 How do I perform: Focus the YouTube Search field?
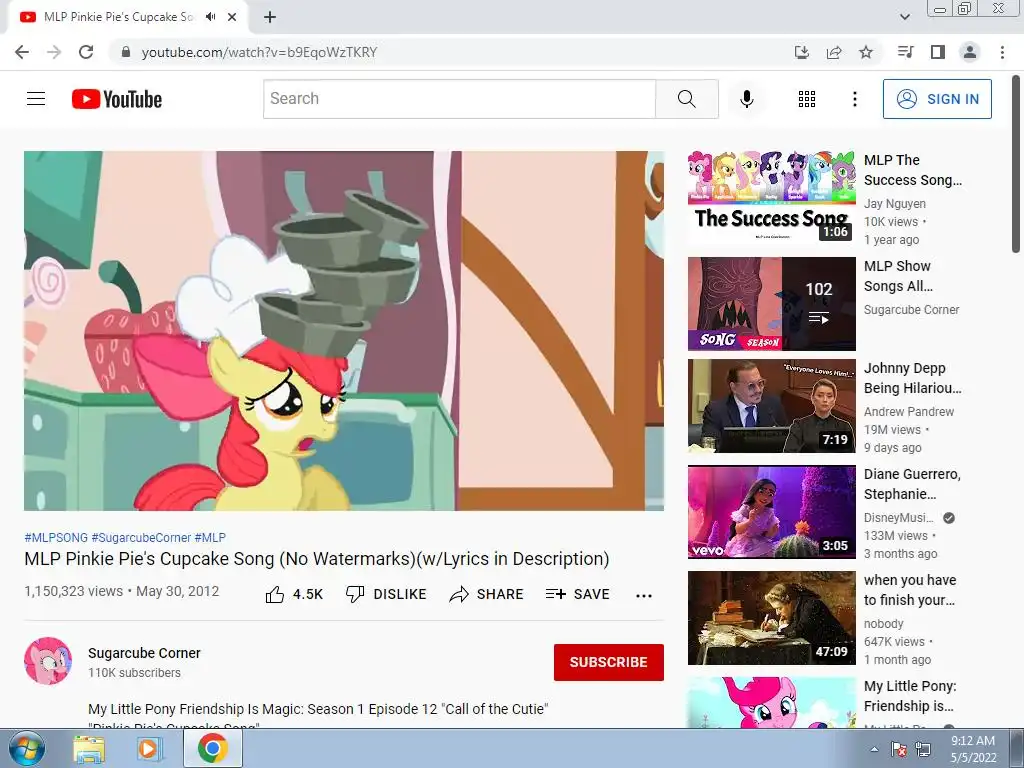pyautogui.click(x=459, y=99)
